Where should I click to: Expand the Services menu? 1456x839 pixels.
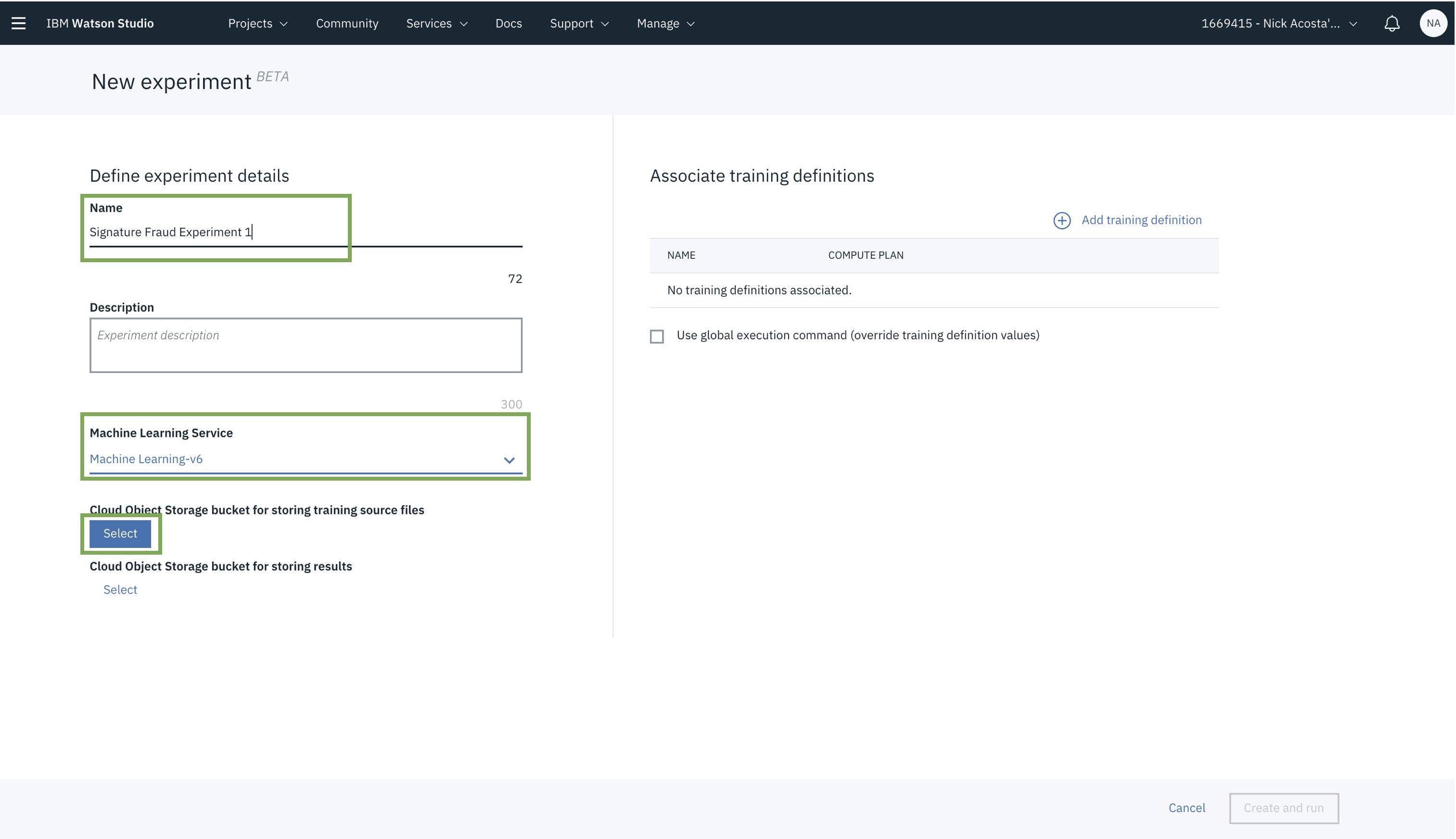pyautogui.click(x=437, y=24)
